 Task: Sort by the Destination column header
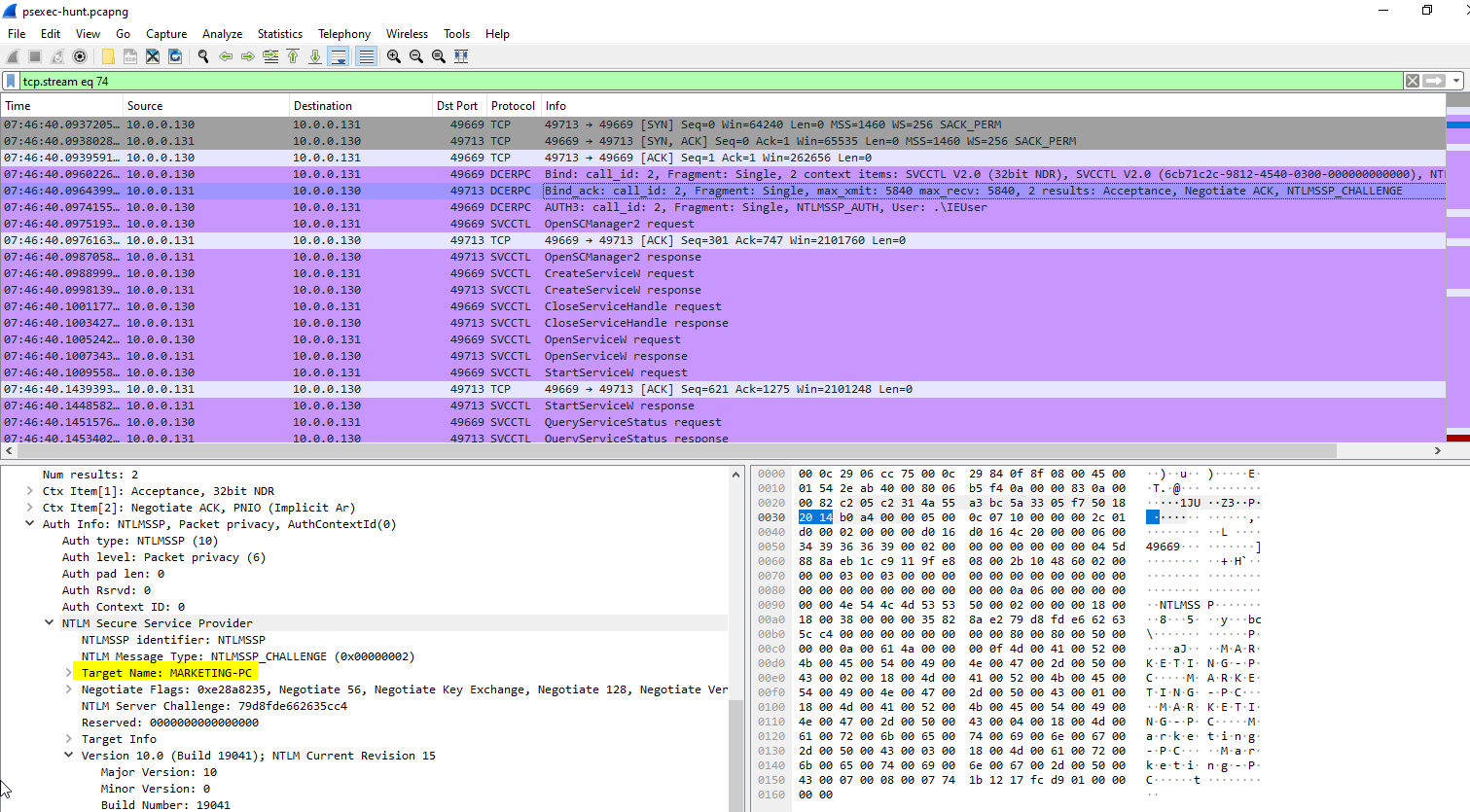[361, 106]
